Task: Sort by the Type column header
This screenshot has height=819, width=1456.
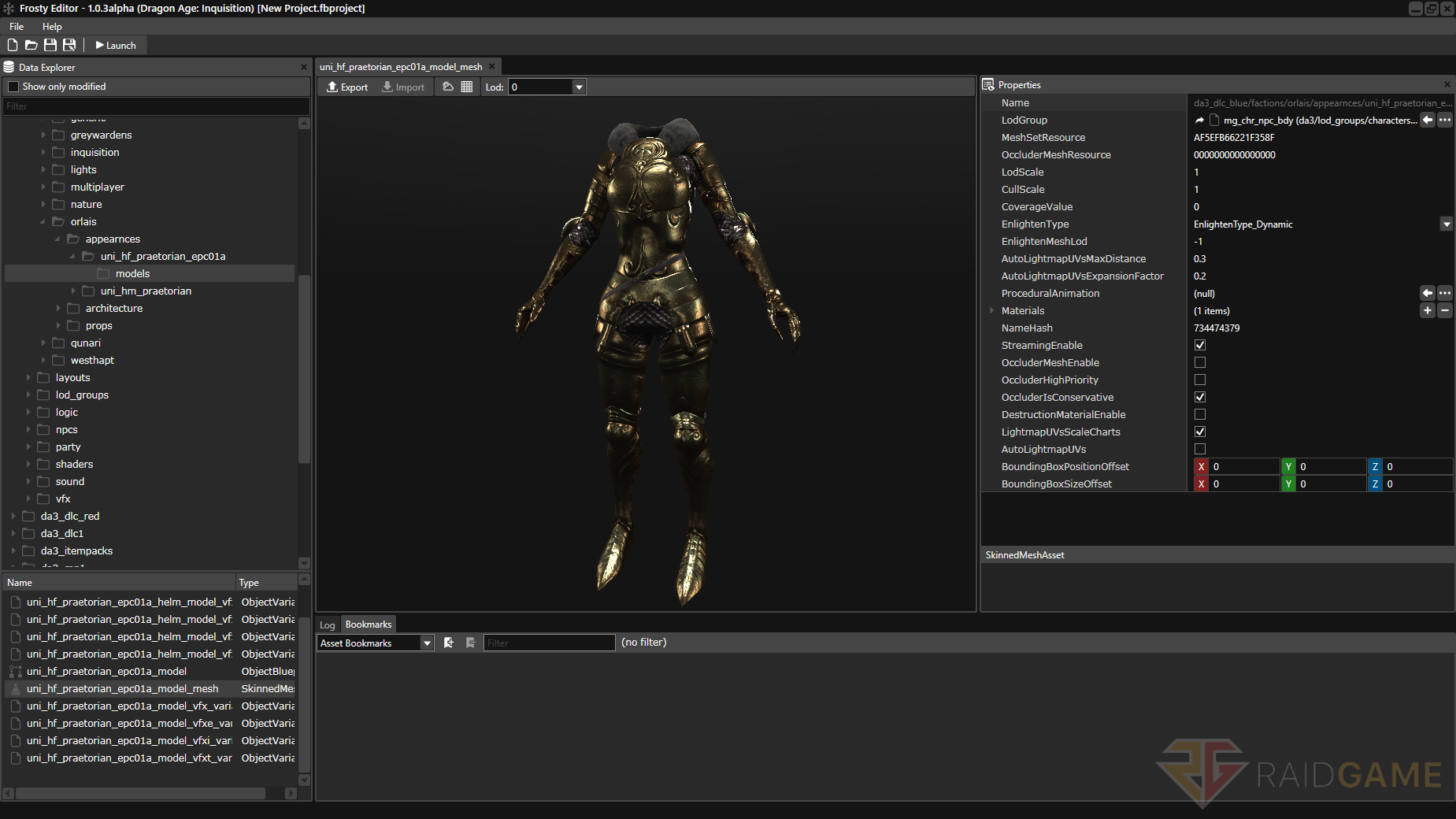Action: (x=267, y=582)
